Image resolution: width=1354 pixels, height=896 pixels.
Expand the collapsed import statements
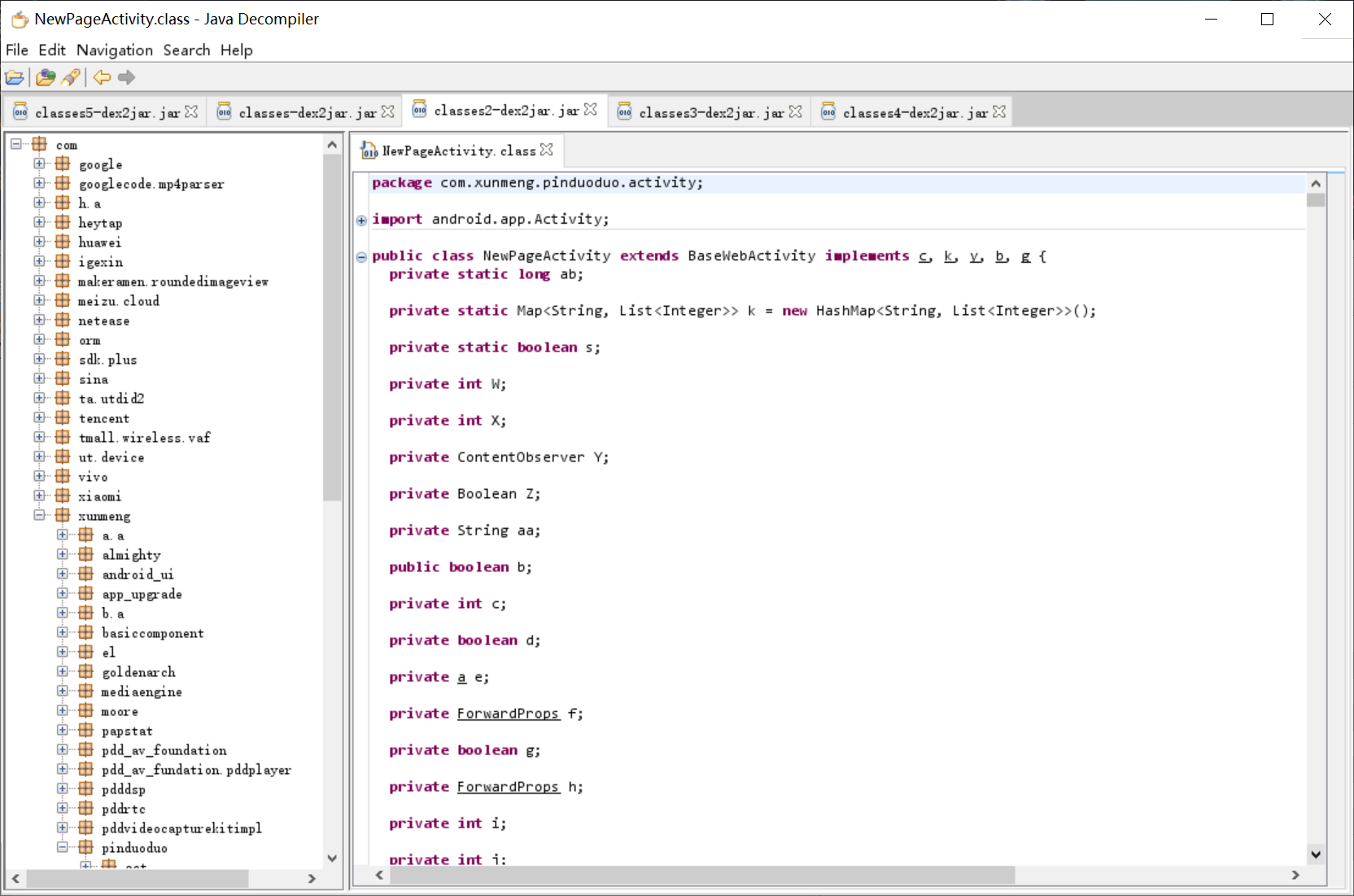pos(361,221)
